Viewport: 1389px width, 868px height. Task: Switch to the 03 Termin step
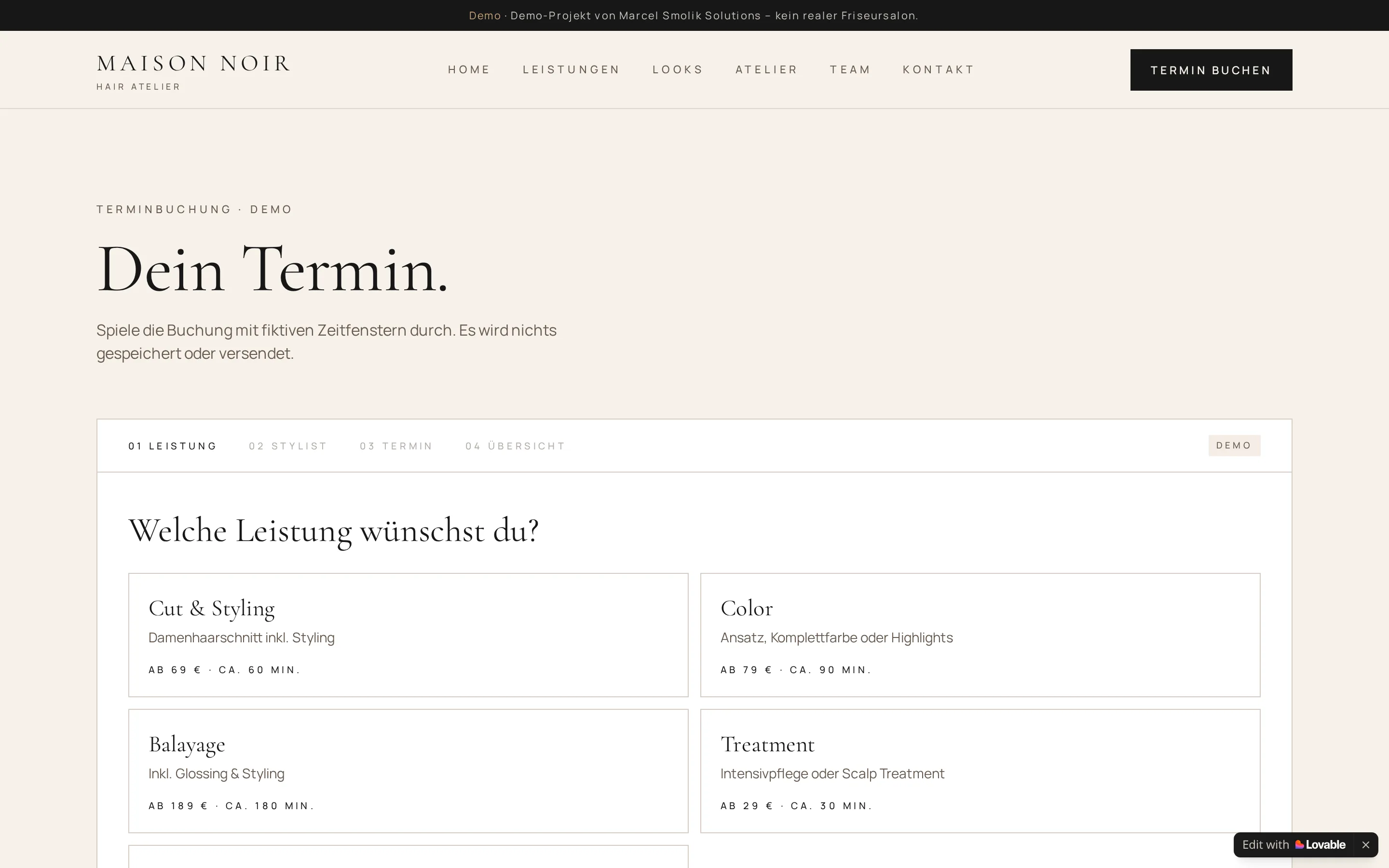[396, 446]
